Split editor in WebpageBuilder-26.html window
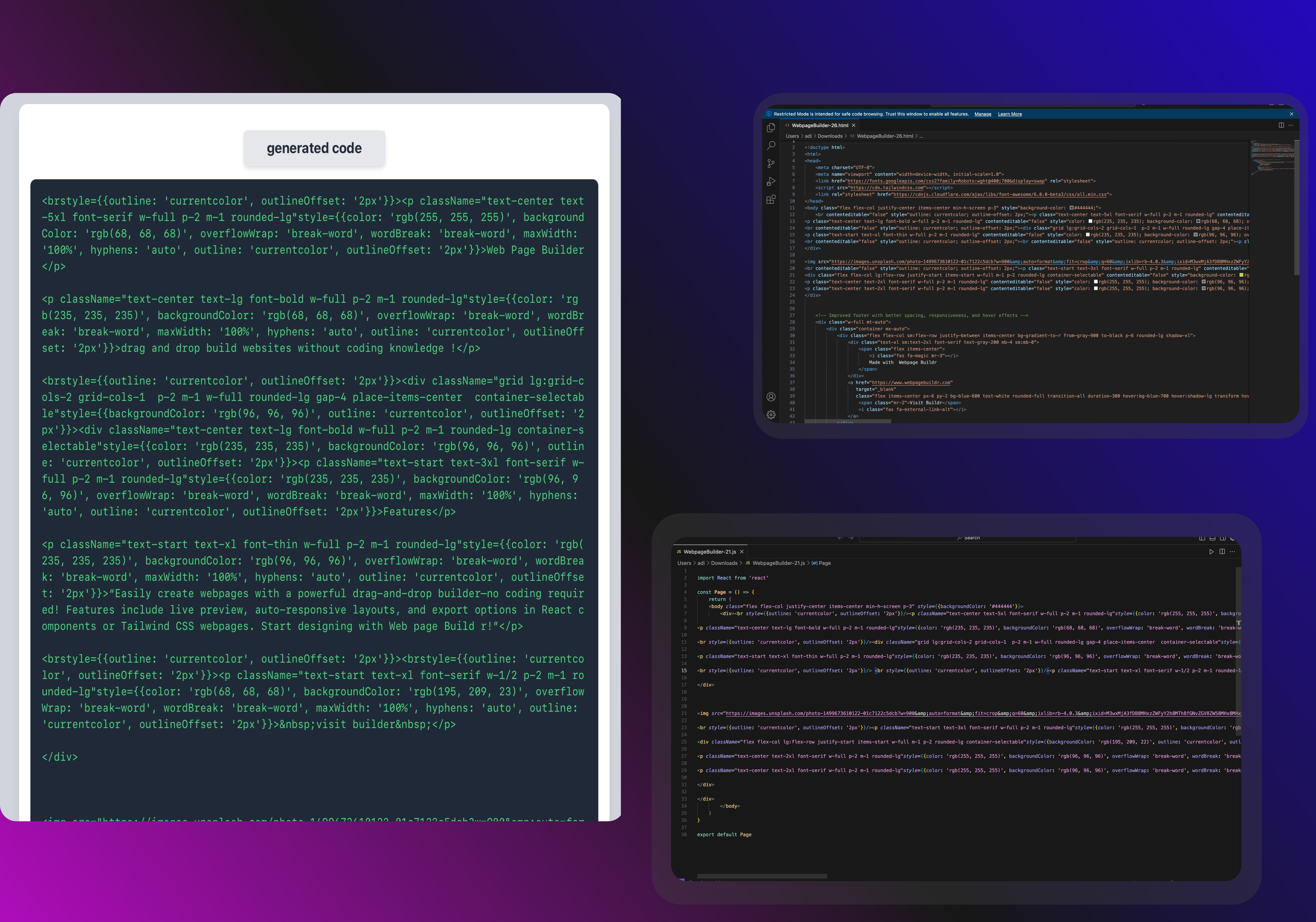 tap(1281, 125)
